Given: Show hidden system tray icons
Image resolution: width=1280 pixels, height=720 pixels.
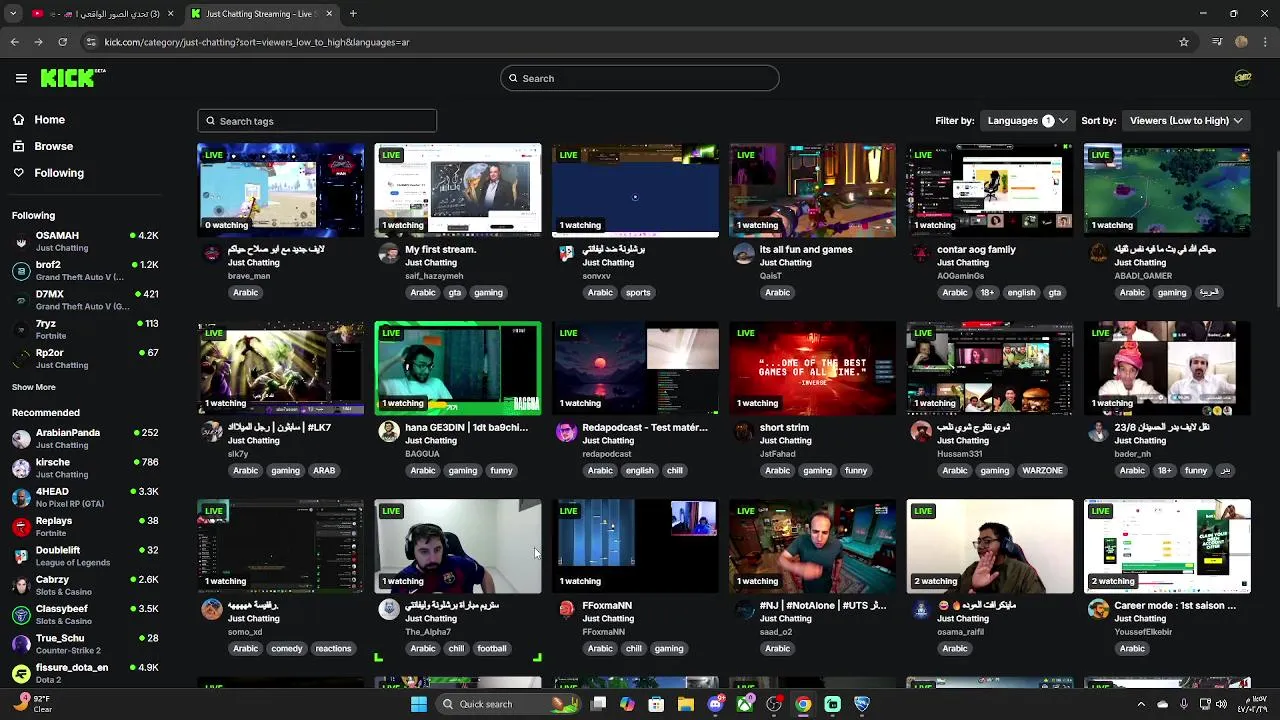Looking at the screenshot, I should (x=1141, y=704).
